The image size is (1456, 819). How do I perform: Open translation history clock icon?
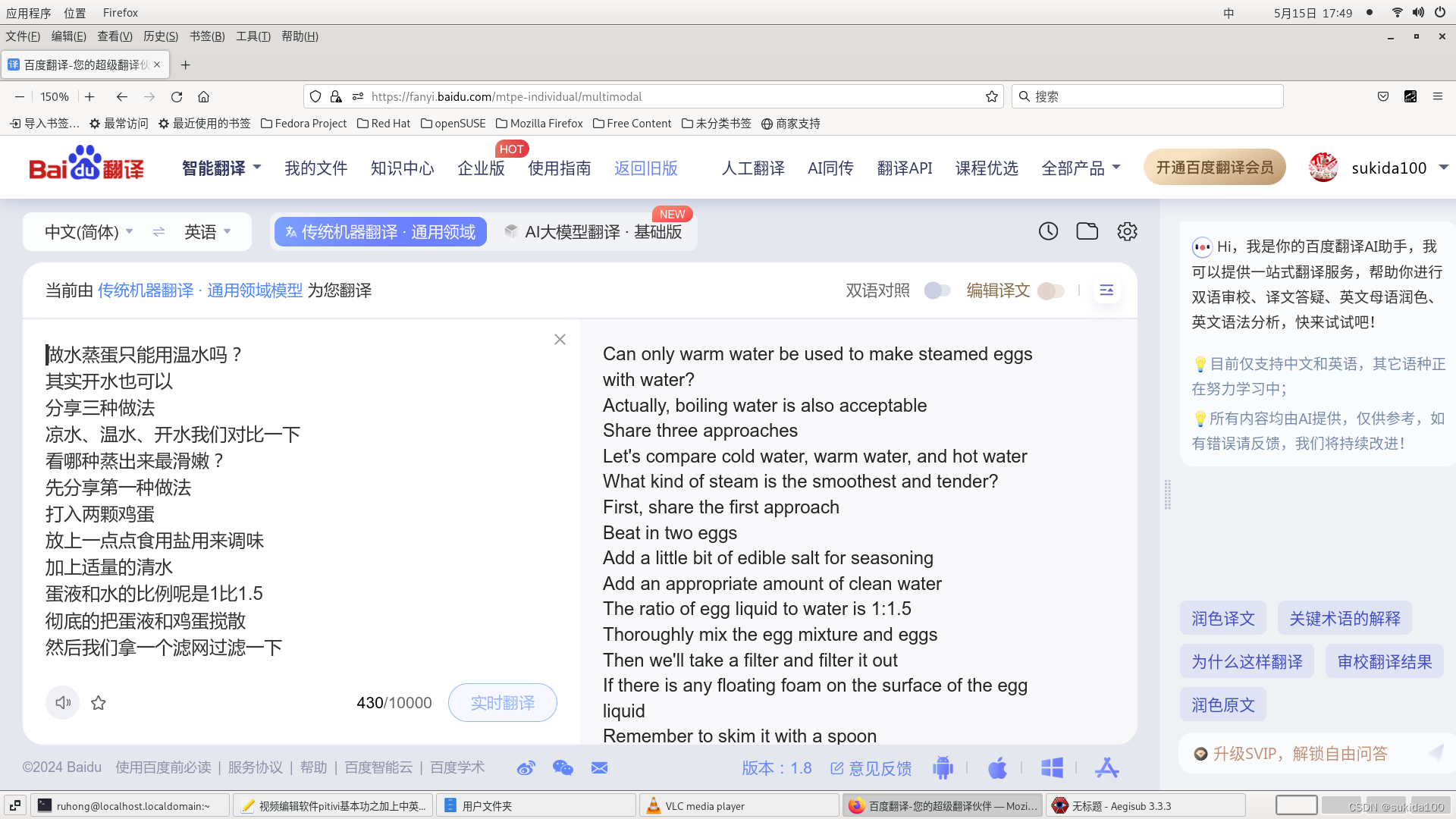pyautogui.click(x=1048, y=231)
